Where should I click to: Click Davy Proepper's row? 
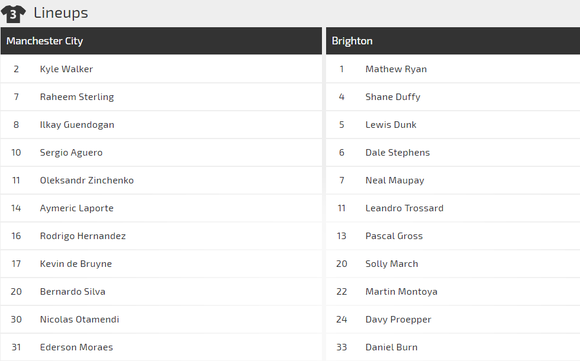tap(453, 319)
